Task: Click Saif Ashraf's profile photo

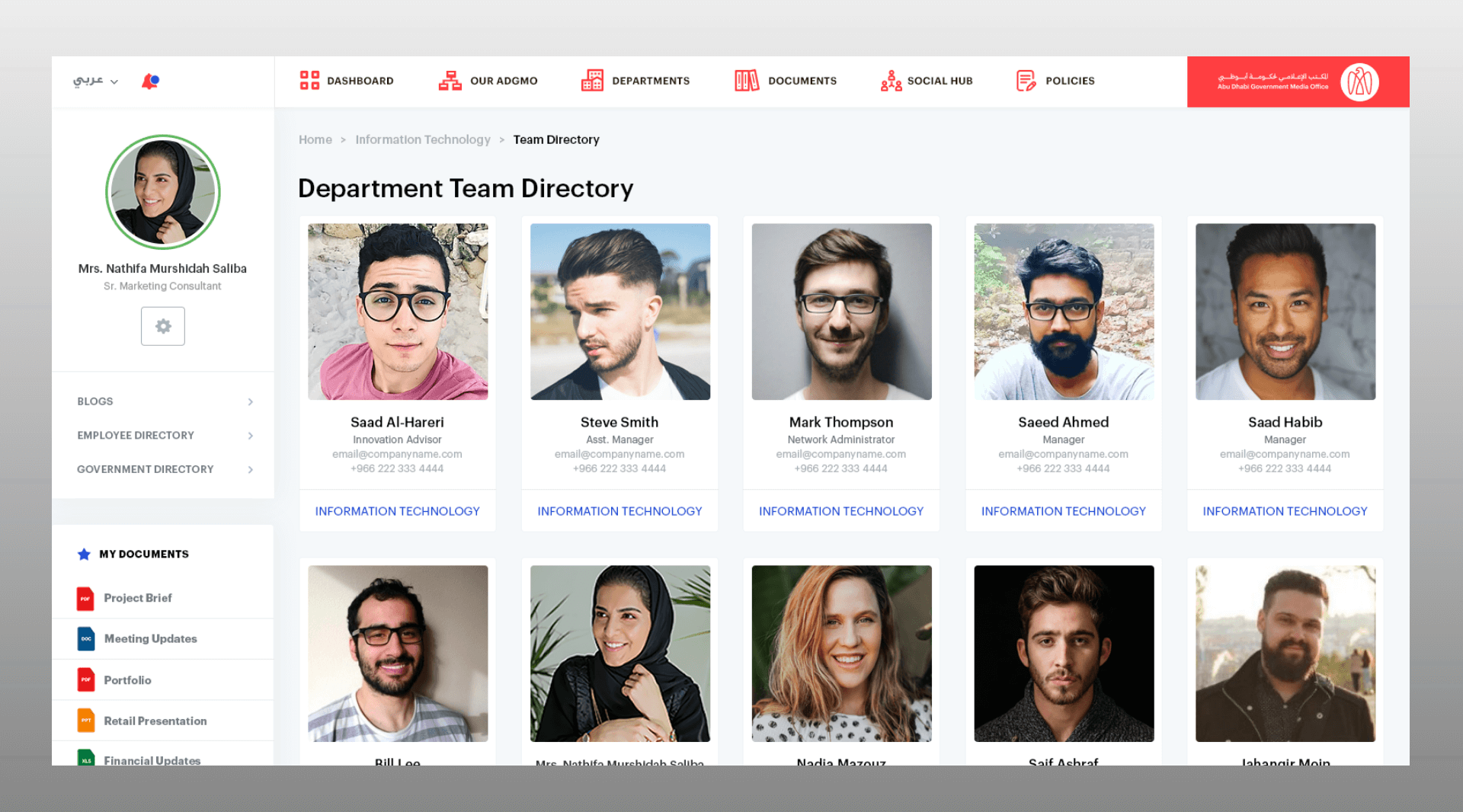Action: pos(1064,654)
